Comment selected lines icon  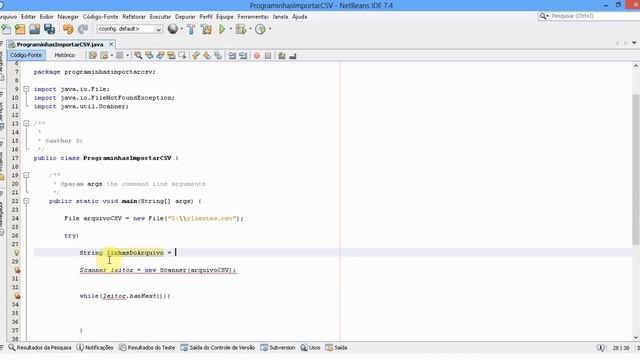282,56
